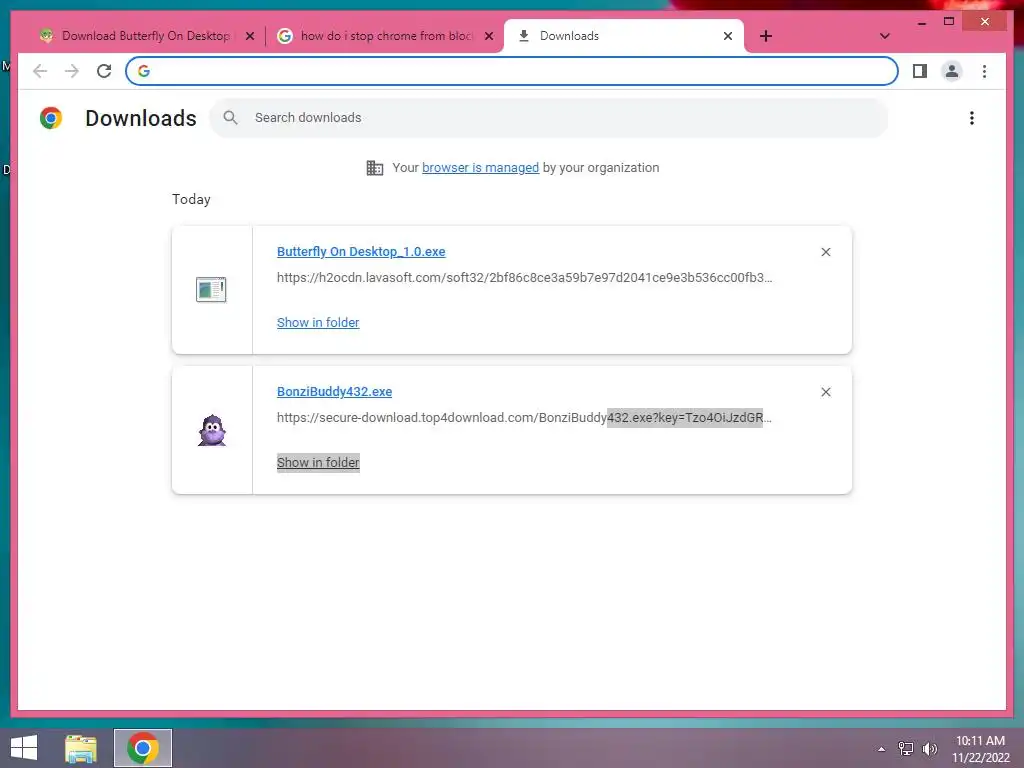
Task: Go forward with the forward arrow
Action: 72,71
